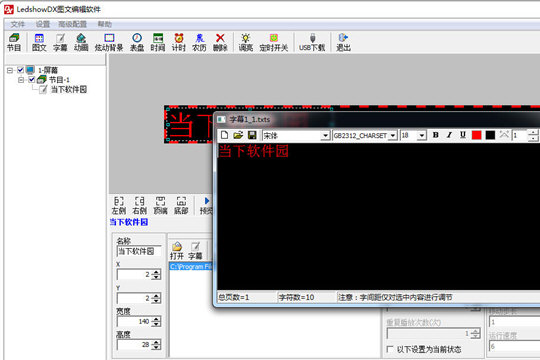Click red 当下软件园 text in editor
Screen dimensions: 540x360
pyautogui.click(x=253, y=151)
